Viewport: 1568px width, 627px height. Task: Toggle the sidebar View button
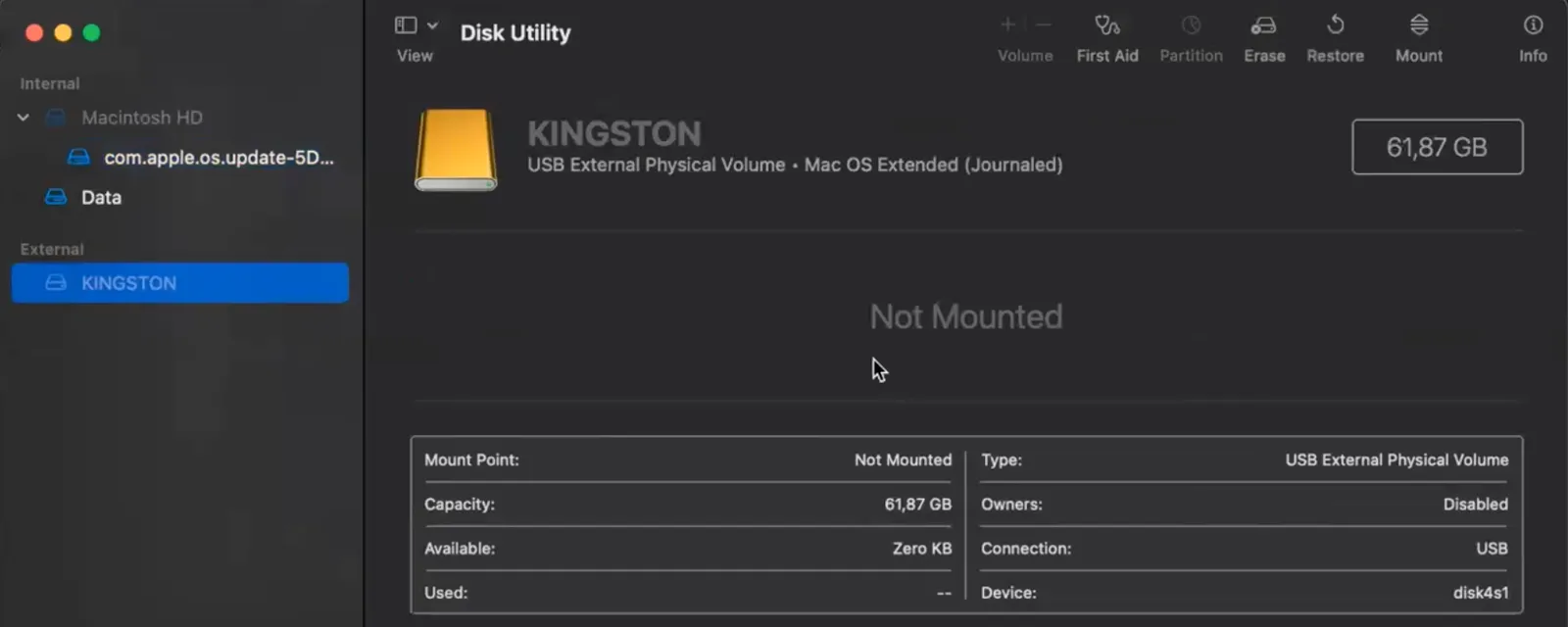[406, 25]
